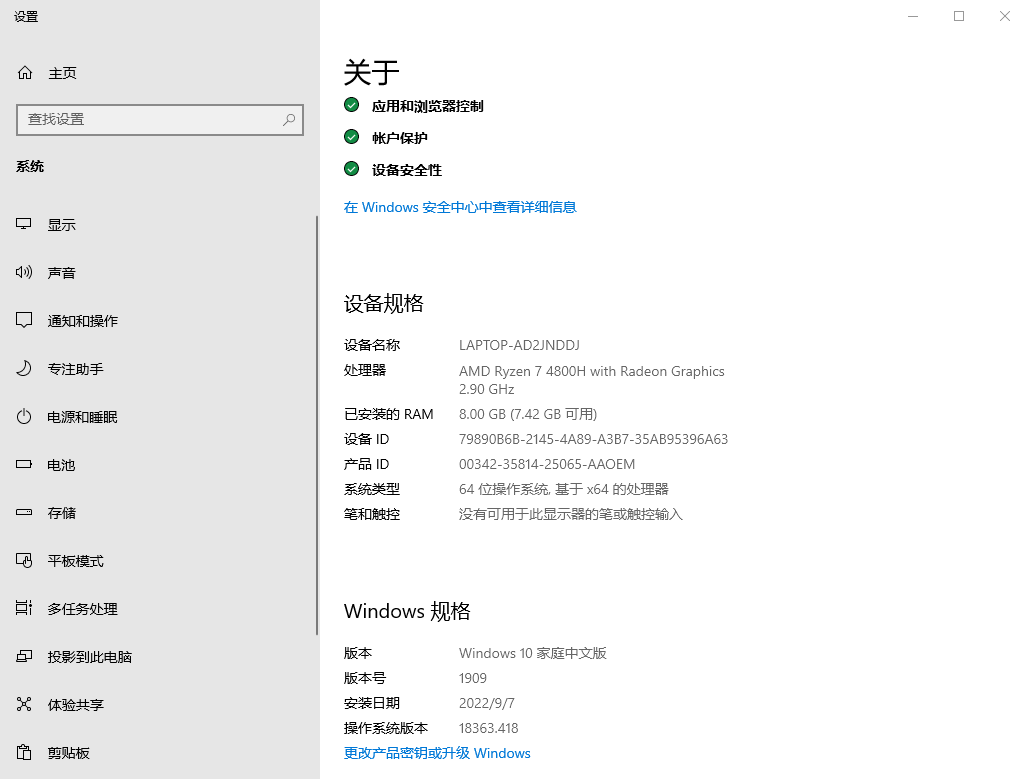Click the sidebar vertical scrollbar
The height and width of the screenshot is (779, 1028).
pos(317,425)
